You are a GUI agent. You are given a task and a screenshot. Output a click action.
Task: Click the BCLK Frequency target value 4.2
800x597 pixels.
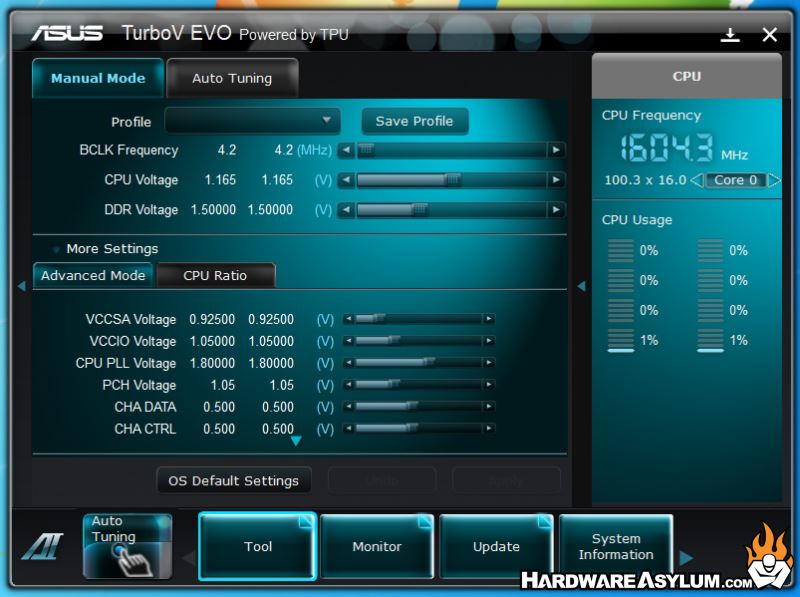point(284,150)
